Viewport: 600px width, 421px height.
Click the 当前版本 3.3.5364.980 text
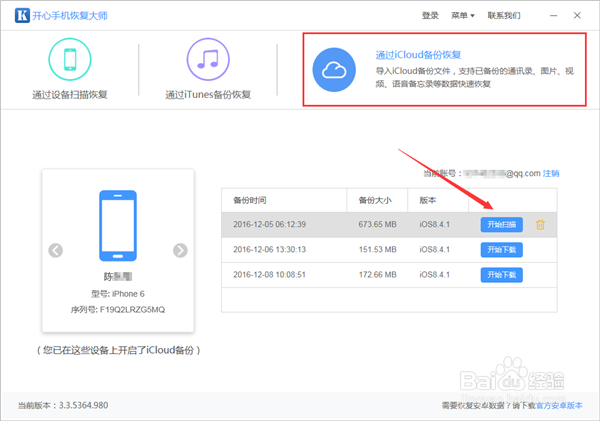[63, 405]
